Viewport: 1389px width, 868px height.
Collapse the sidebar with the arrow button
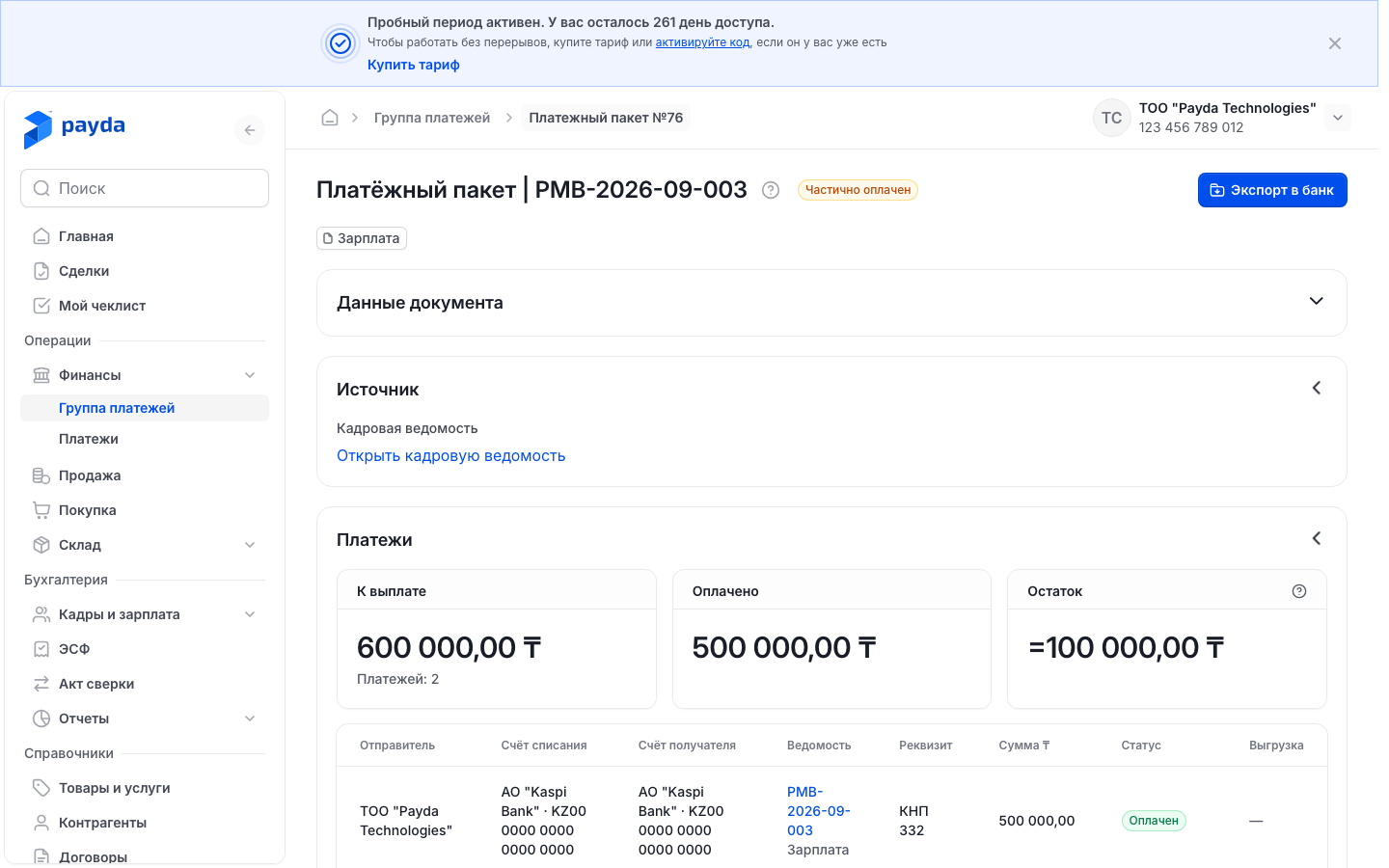click(x=250, y=130)
